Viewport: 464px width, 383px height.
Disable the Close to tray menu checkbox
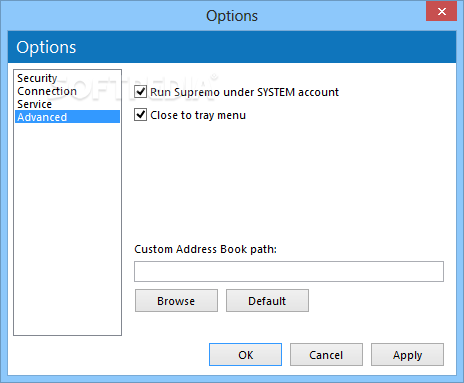140,115
